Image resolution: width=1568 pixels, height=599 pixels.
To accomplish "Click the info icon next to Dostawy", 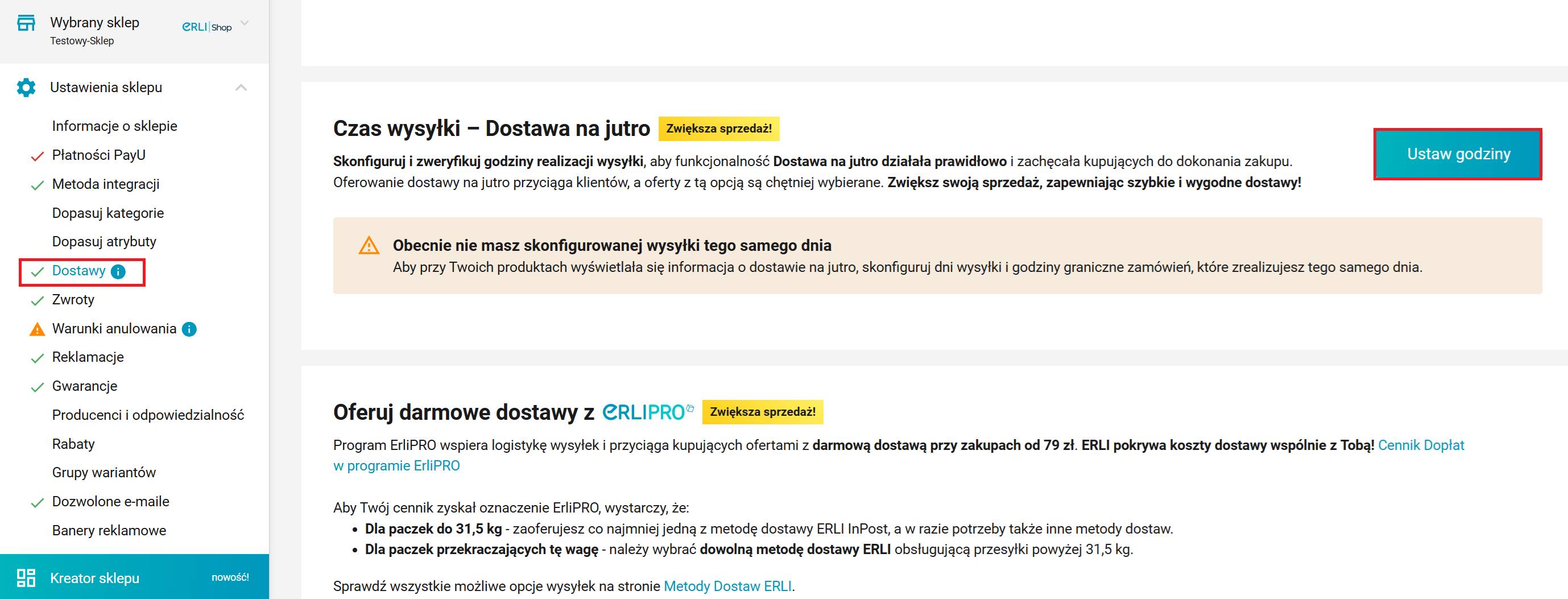I will [119, 271].
